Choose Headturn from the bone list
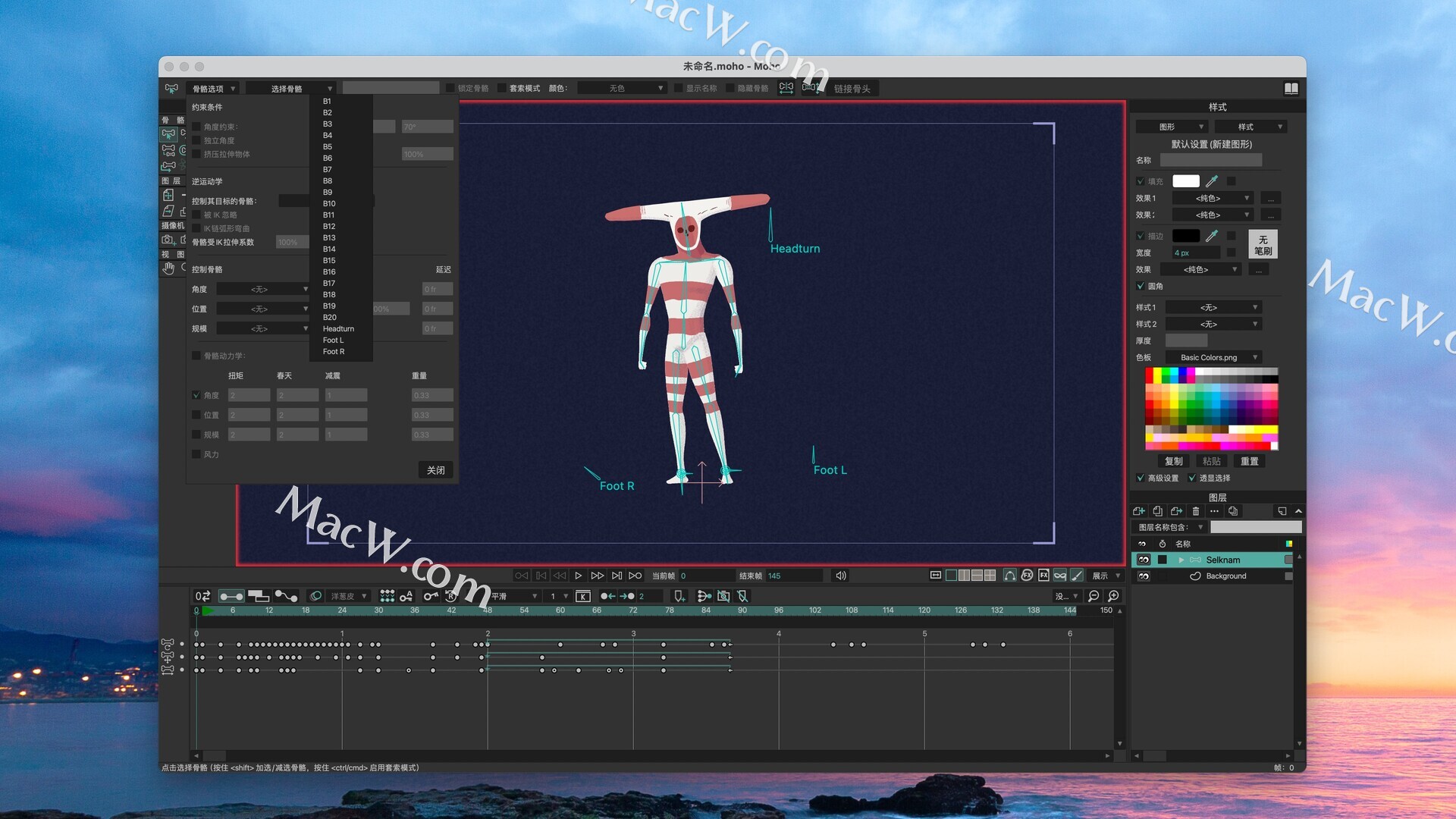 point(341,328)
